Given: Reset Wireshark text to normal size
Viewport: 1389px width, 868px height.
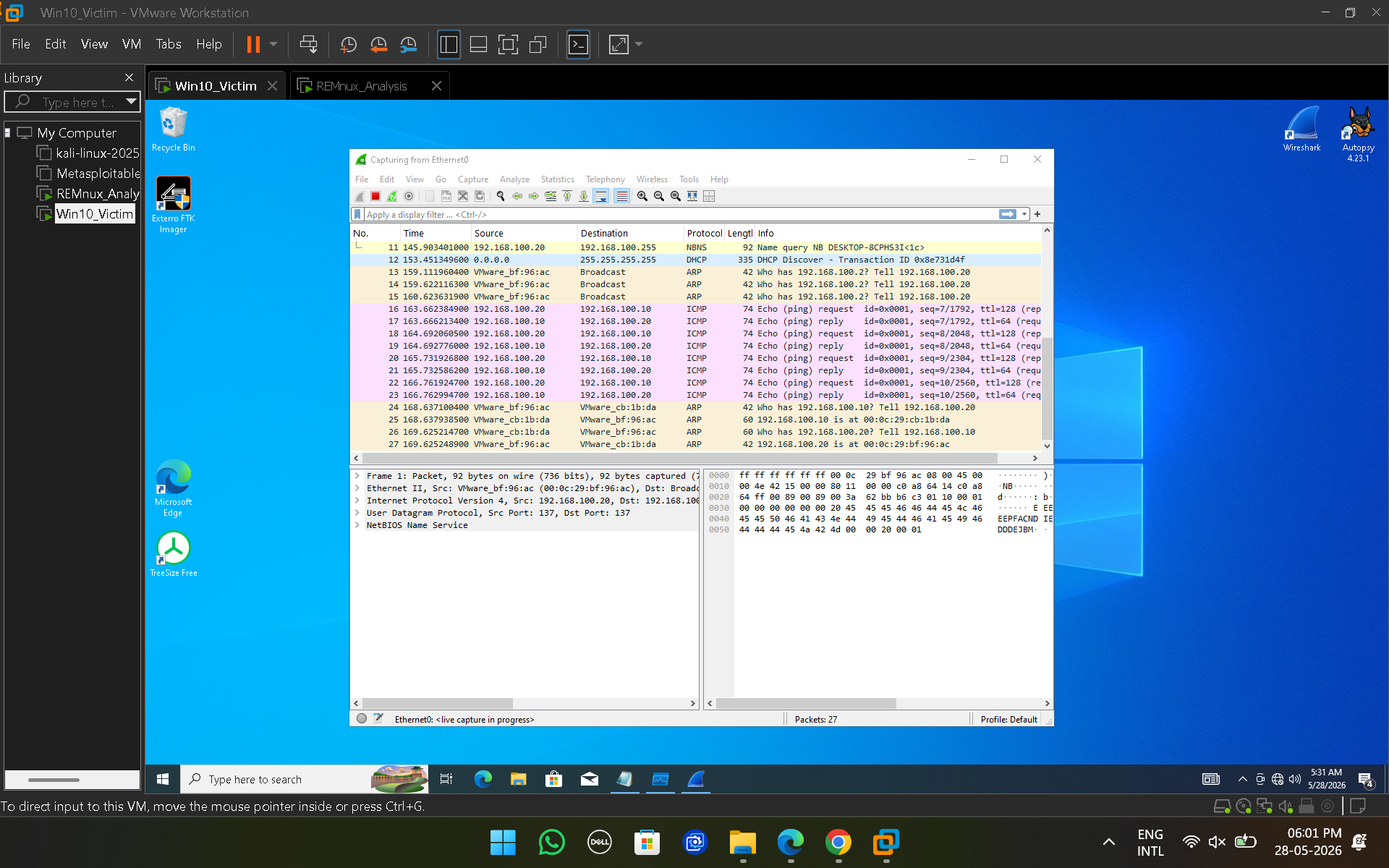Looking at the screenshot, I should (676, 196).
